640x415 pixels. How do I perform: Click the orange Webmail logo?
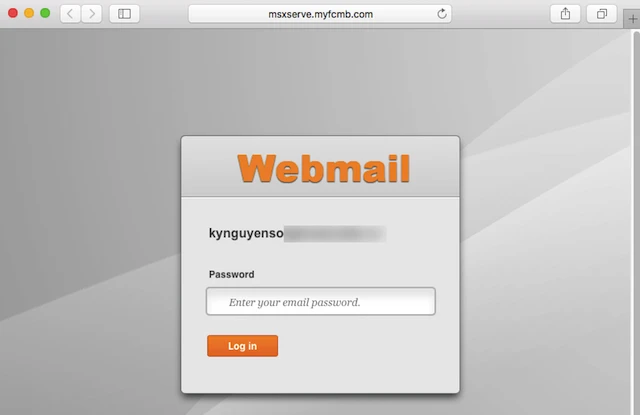click(324, 168)
